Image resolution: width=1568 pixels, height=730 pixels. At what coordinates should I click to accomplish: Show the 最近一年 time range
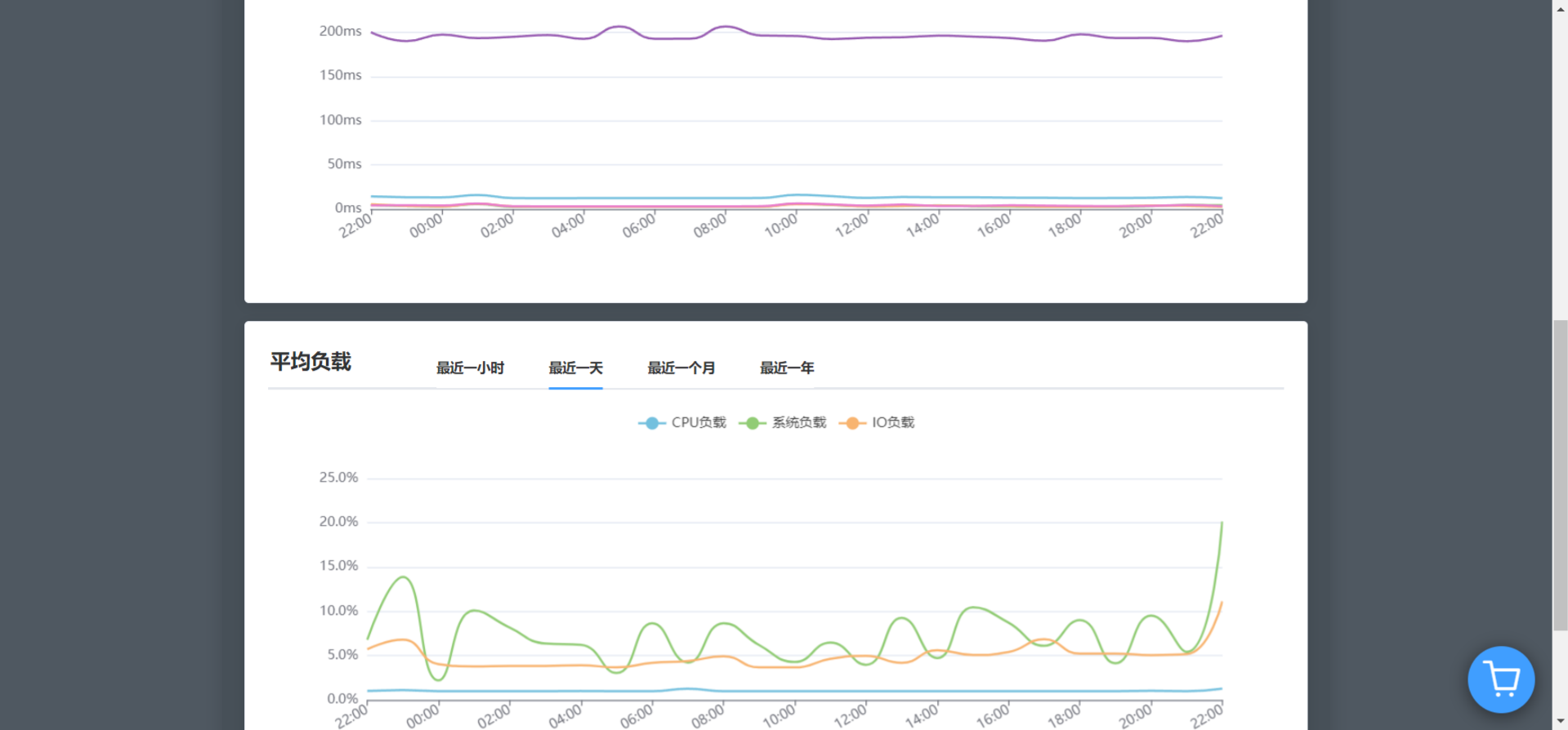click(x=786, y=368)
